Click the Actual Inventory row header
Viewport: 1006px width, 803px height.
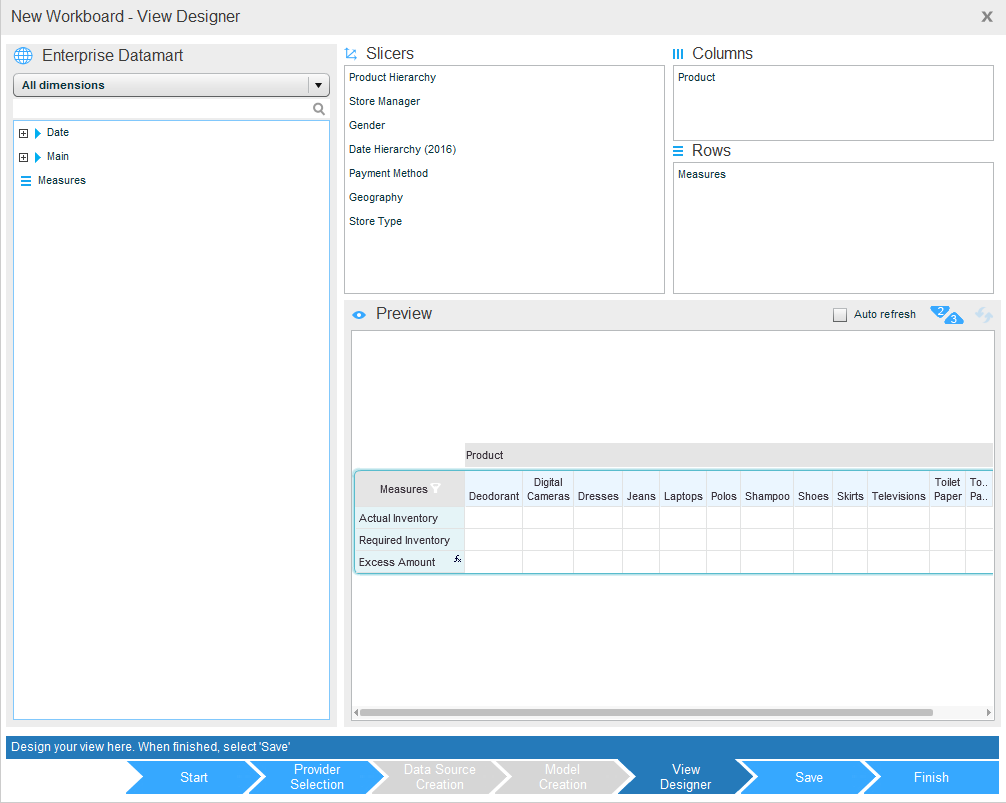pyautogui.click(x=410, y=518)
